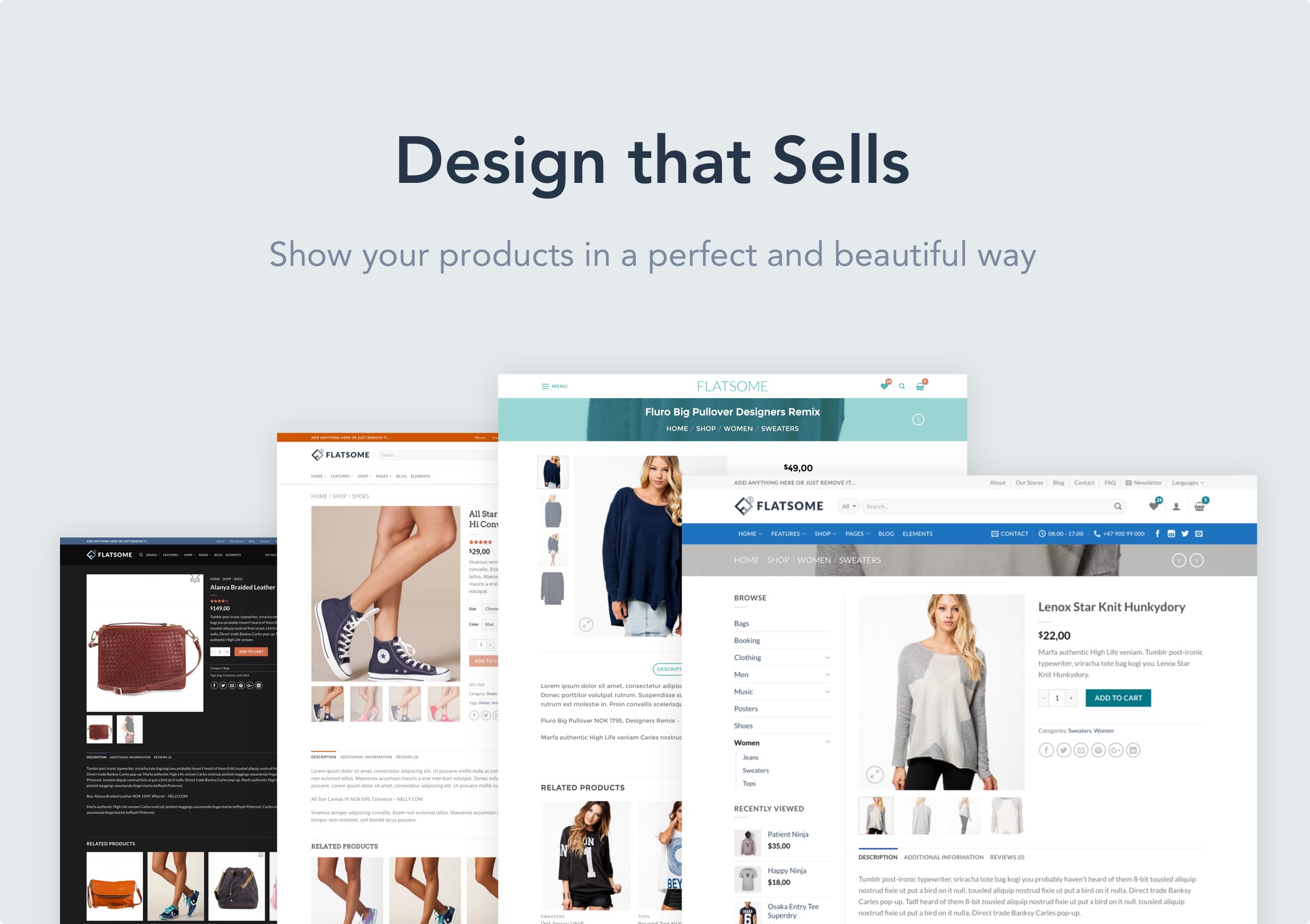
Task: Click ADD TO CART button for Lenox Knit
Action: pos(1118,698)
